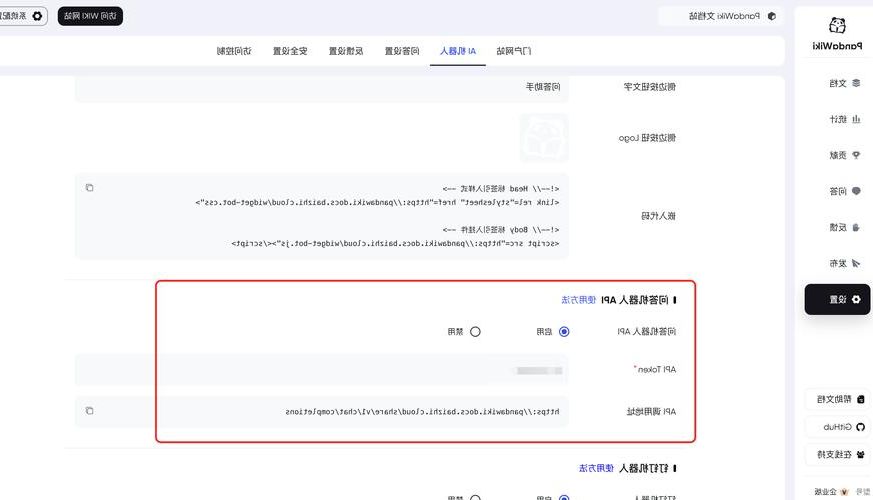
Task: Click the Head 标签引入样式 comment line
Action: [x=501, y=189]
